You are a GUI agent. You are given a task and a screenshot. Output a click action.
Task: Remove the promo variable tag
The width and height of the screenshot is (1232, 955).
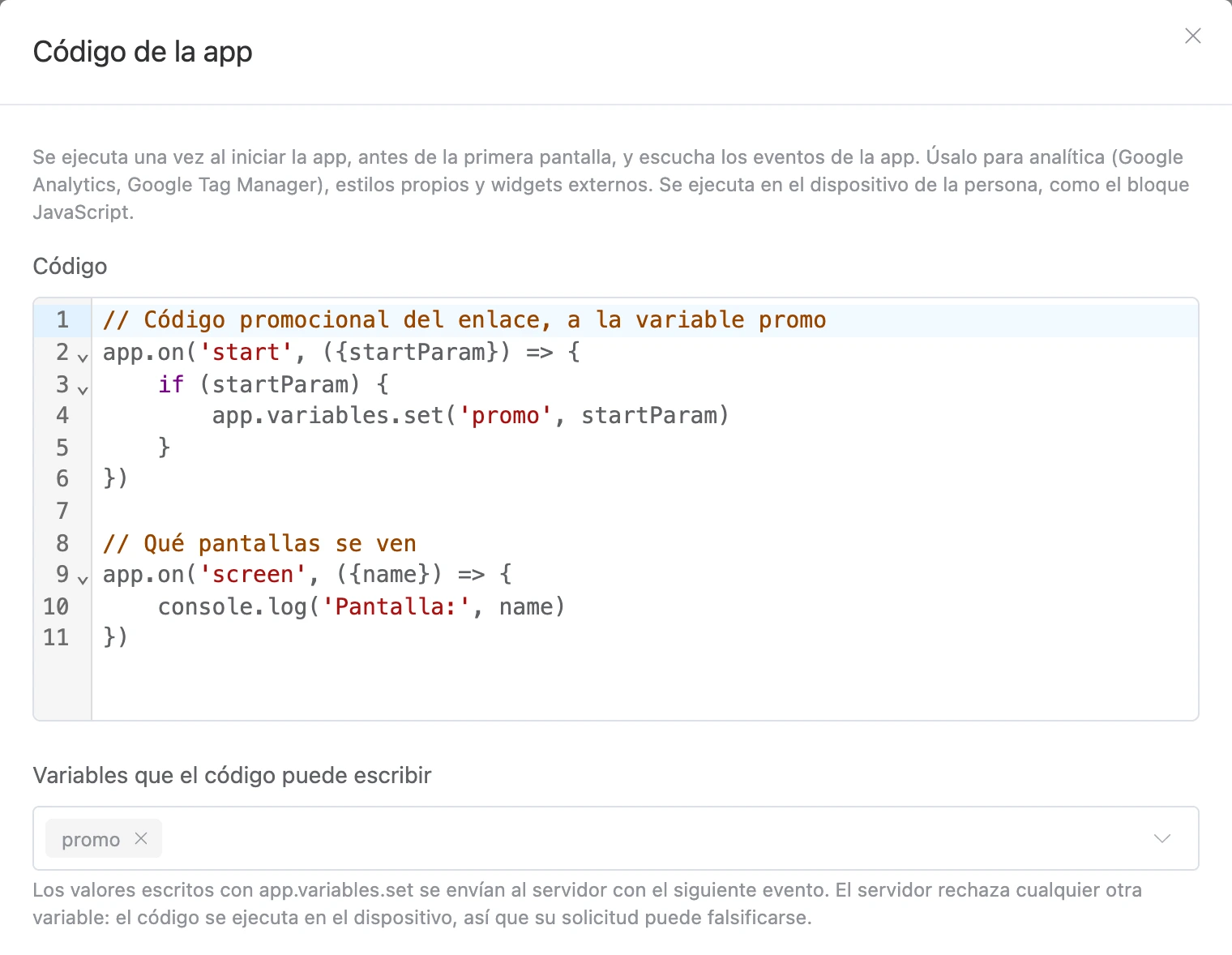click(141, 838)
